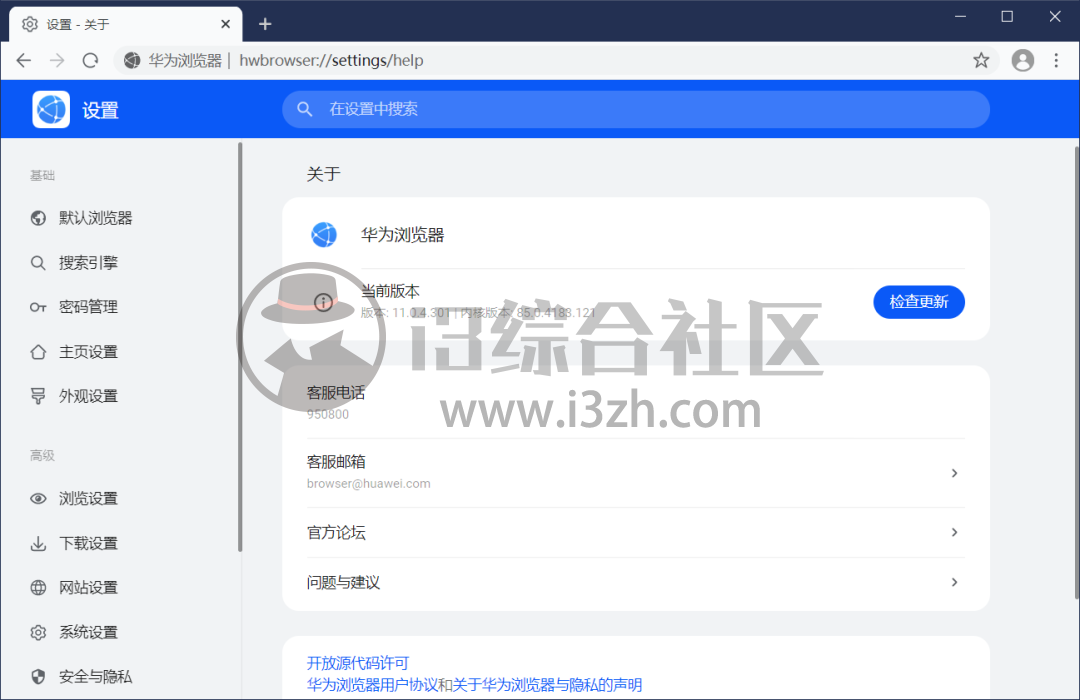Open 浏览设置 settings section
This screenshot has width=1080, height=700.
88,498
